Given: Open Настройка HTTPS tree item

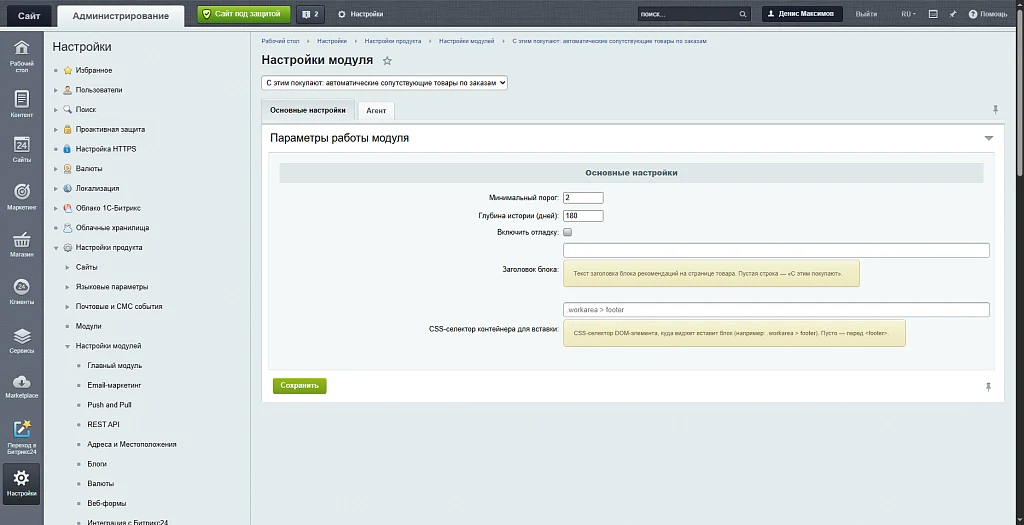Looking at the screenshot, I should tap(106, 149).
